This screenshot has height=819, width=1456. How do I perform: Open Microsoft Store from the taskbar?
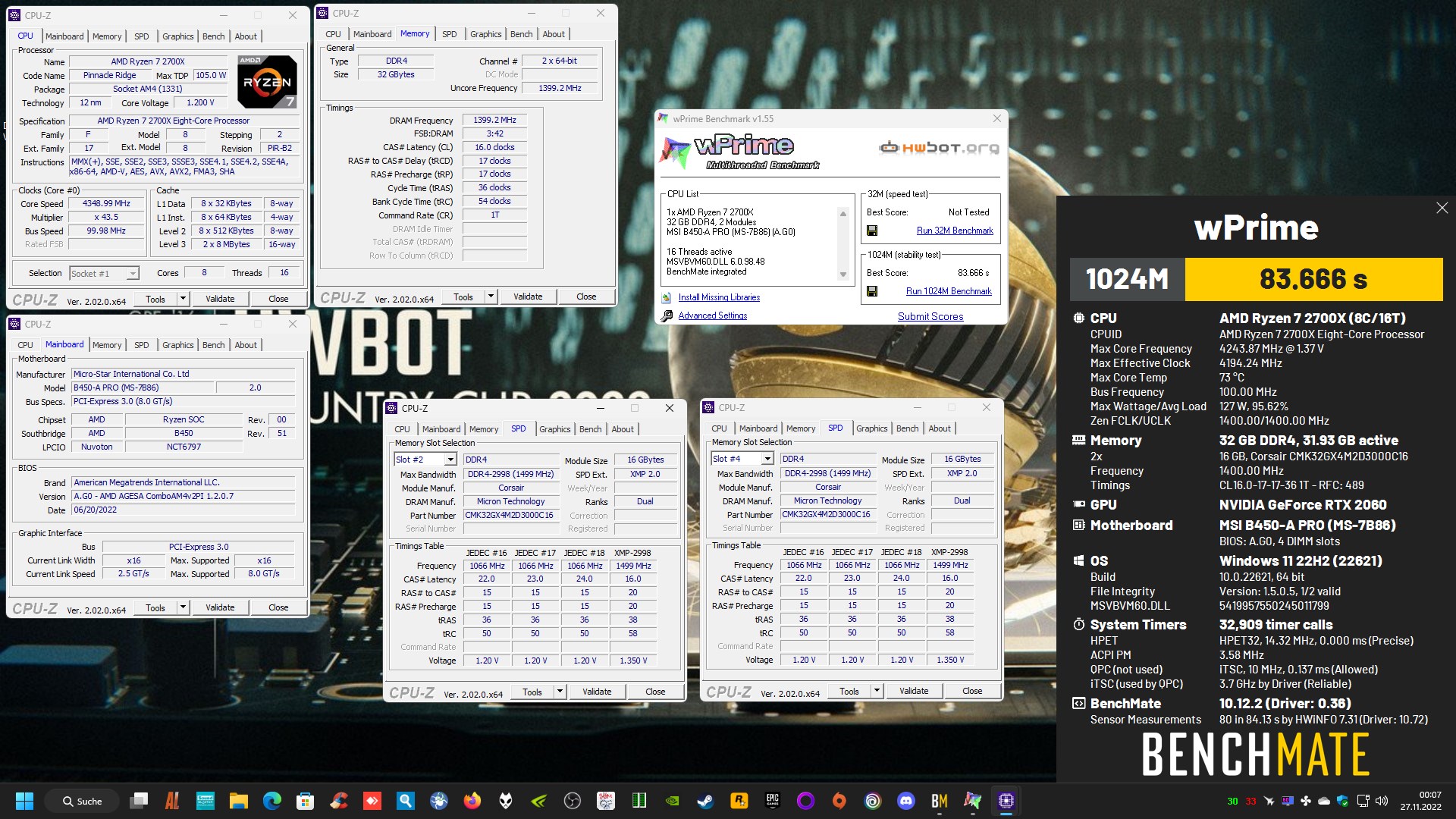point(306,801)
